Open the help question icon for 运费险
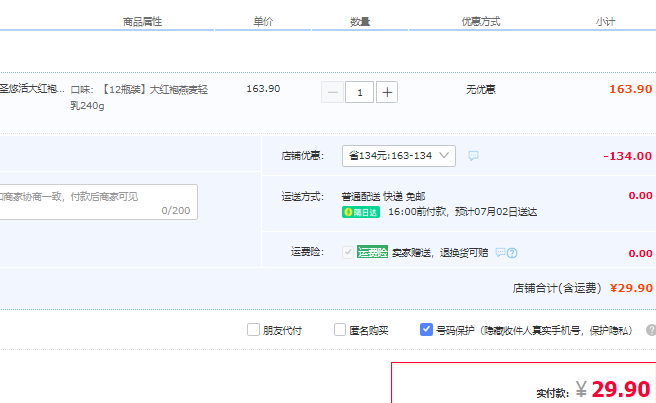Screen dimensions: 656x403 click(x=512, y=253)
